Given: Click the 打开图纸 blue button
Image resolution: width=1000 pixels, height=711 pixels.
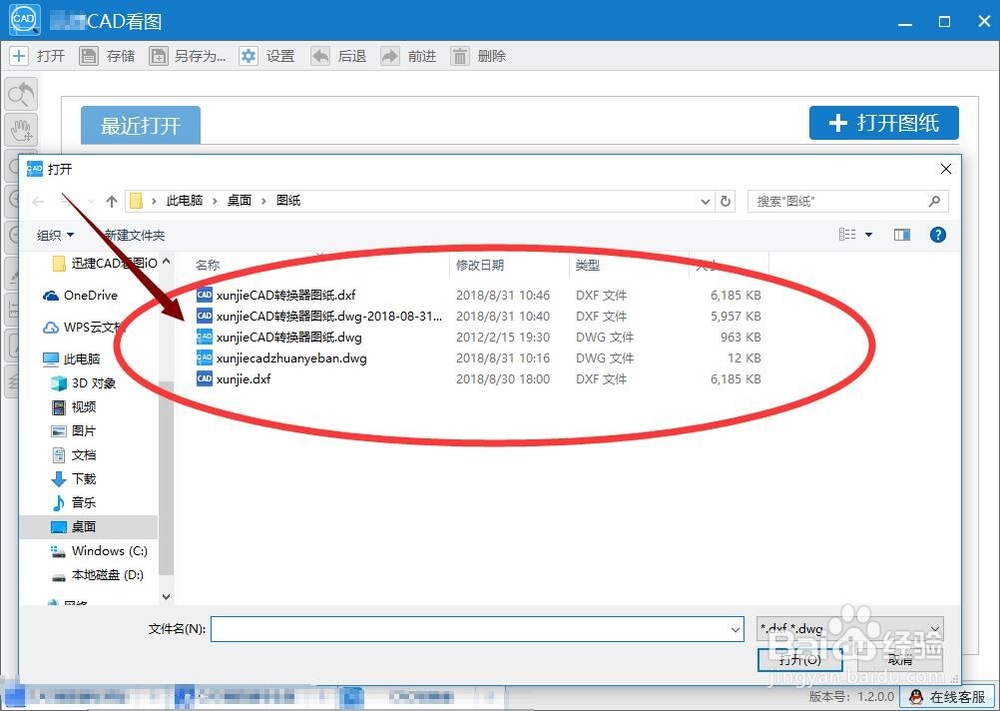Looking at the screenshot, I should [884, 123].
